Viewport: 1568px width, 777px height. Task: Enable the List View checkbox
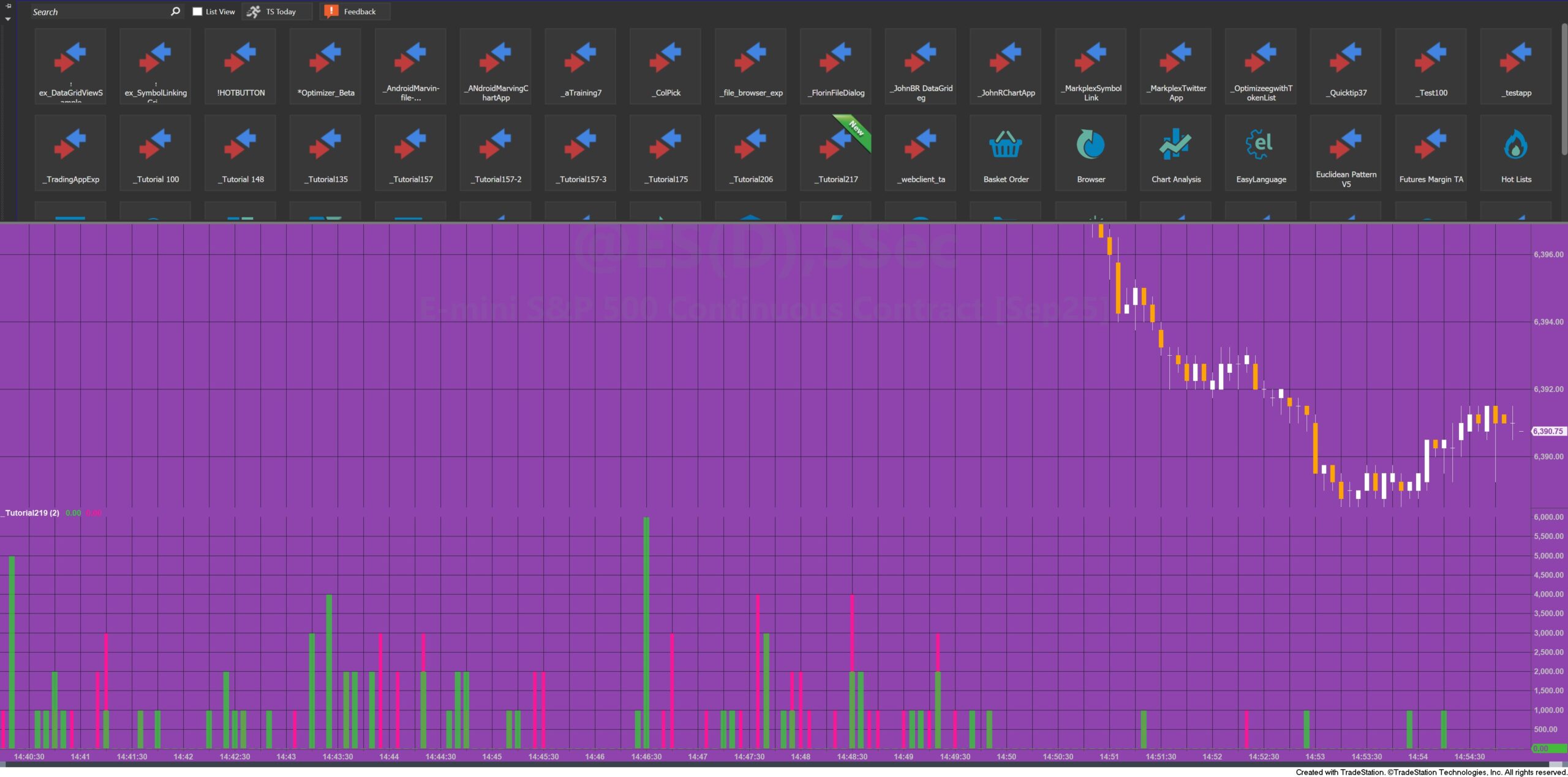[197, 12]
